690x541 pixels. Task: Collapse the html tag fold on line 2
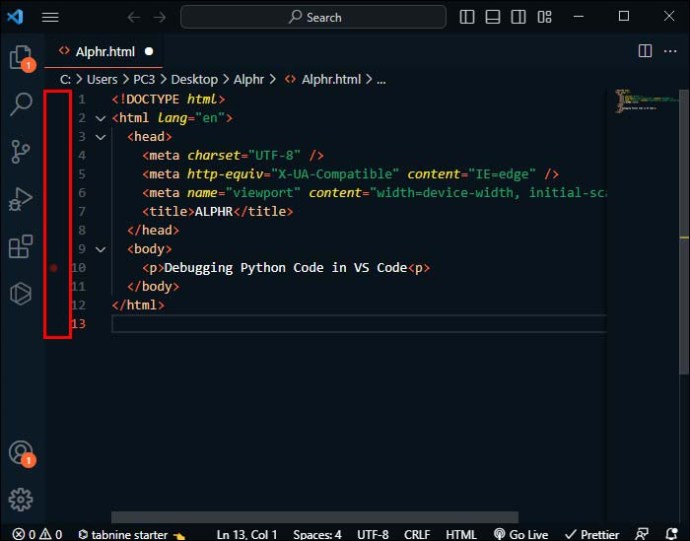click(101, 118)
